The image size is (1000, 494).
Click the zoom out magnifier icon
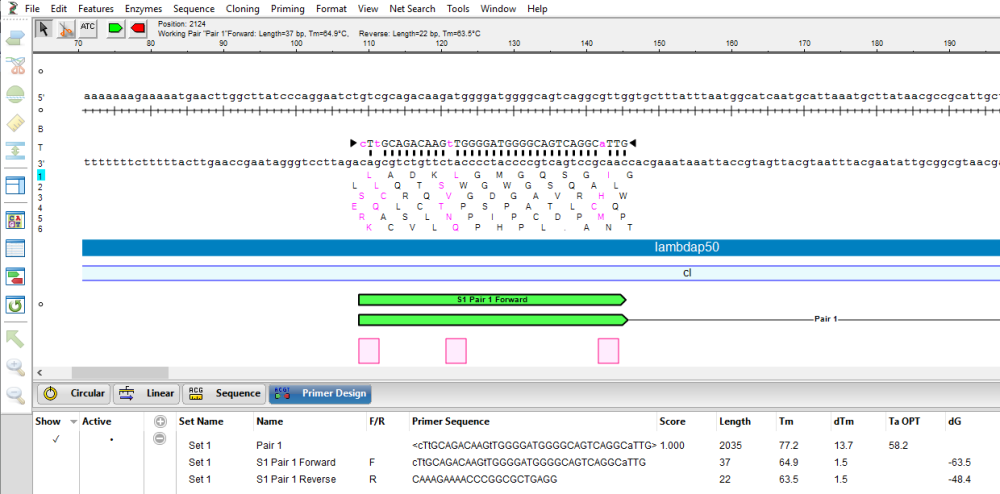pos(15,395)
